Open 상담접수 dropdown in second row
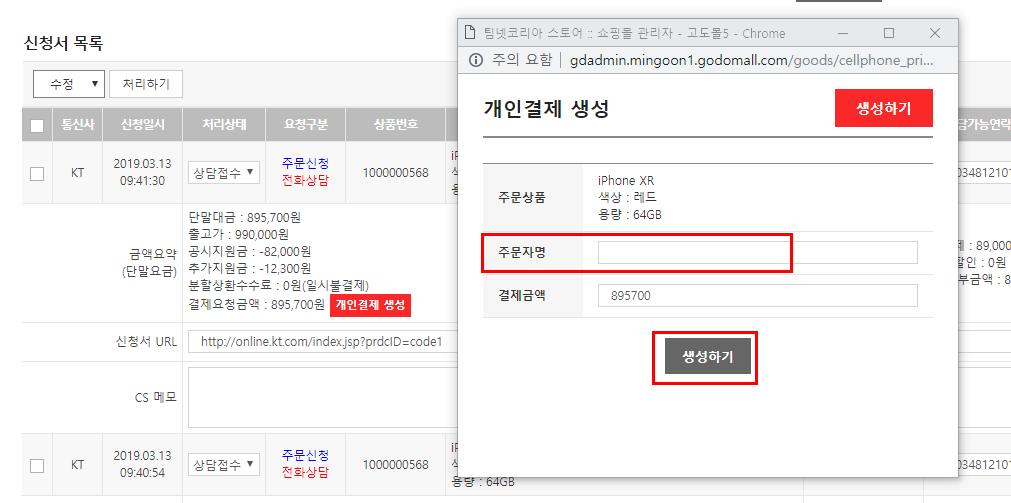The width and height of the screenshot is (1011, 503). point(224,465)
